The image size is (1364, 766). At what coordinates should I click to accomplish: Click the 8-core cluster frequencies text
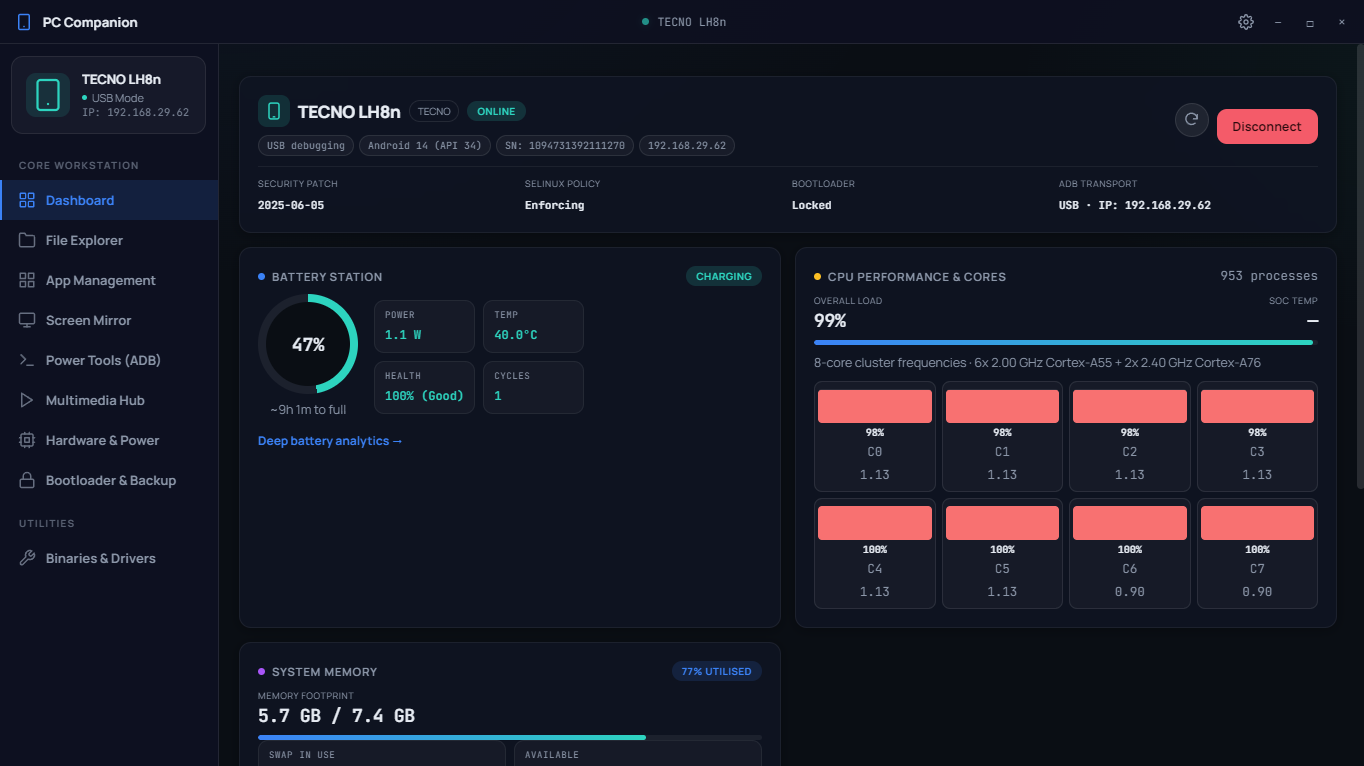(1037, 363)
